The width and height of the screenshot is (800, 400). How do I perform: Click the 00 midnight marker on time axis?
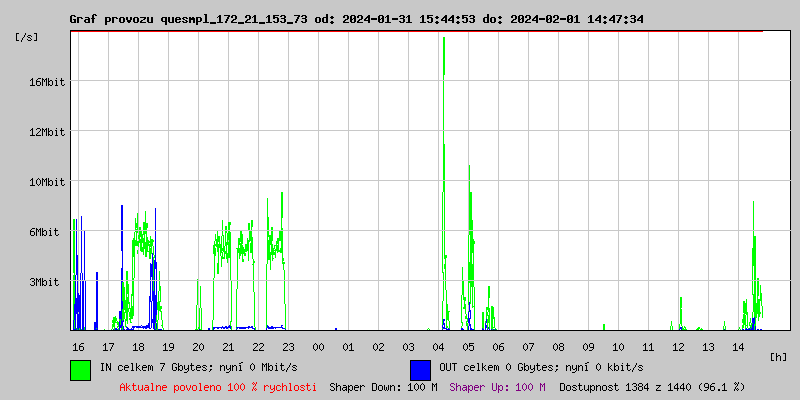(x=318, y=346)
